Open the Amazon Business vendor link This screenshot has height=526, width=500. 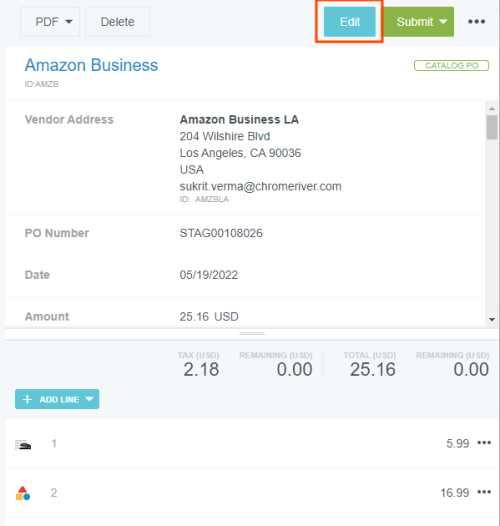[91, 65]
